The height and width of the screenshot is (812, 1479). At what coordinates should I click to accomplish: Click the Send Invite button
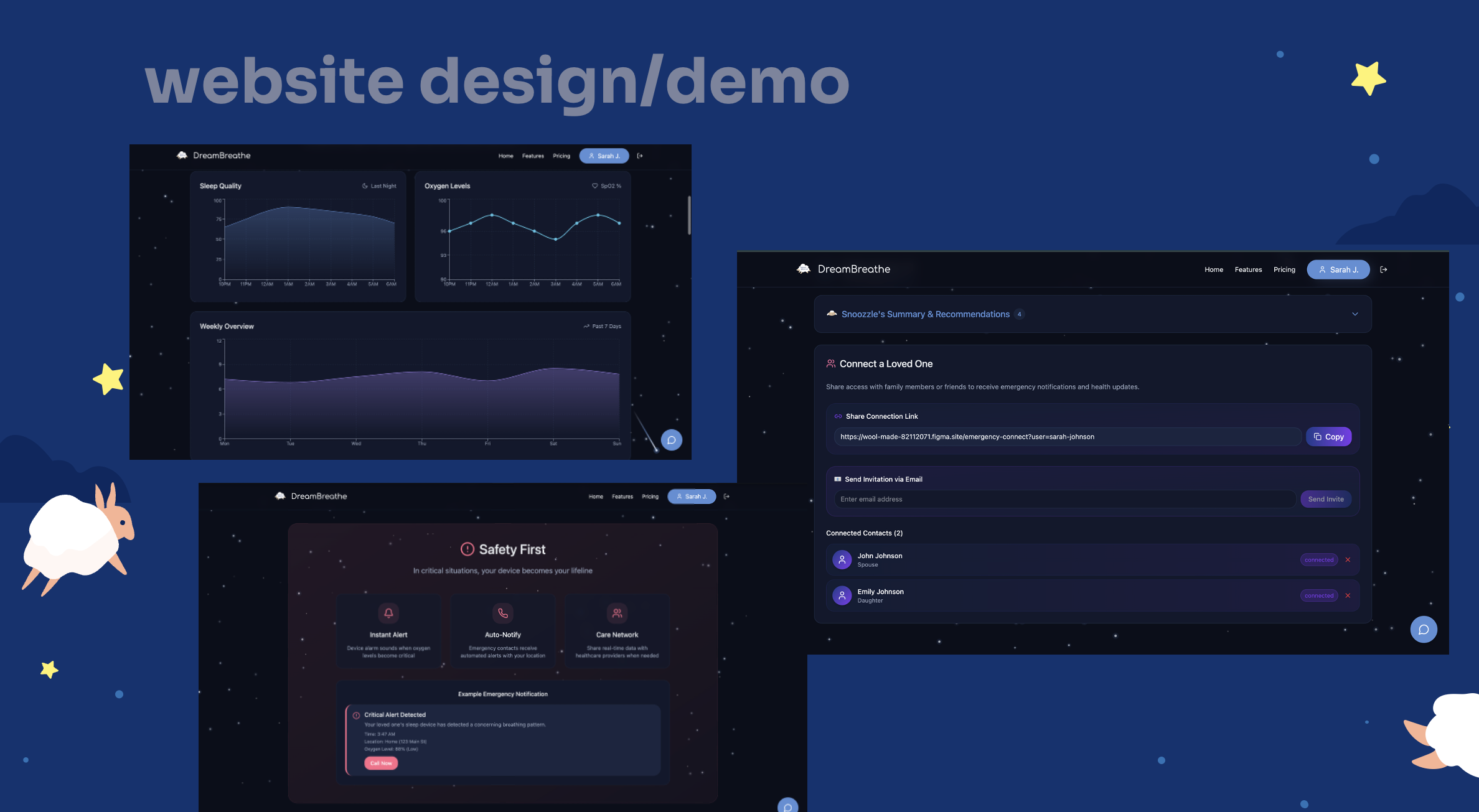pyautogui.click(x=1325, y=499)
